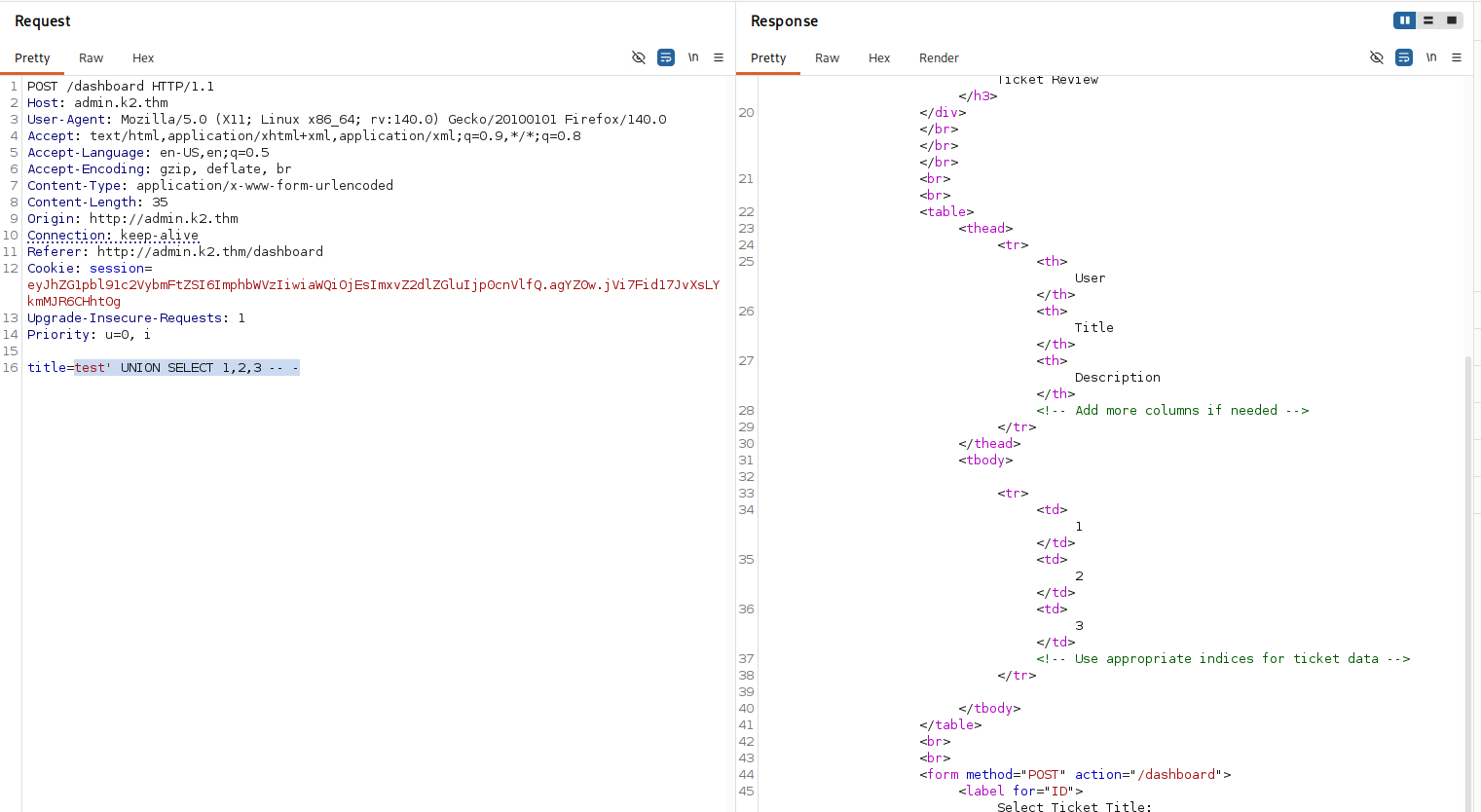Click response line number 33

coord(747,493)
